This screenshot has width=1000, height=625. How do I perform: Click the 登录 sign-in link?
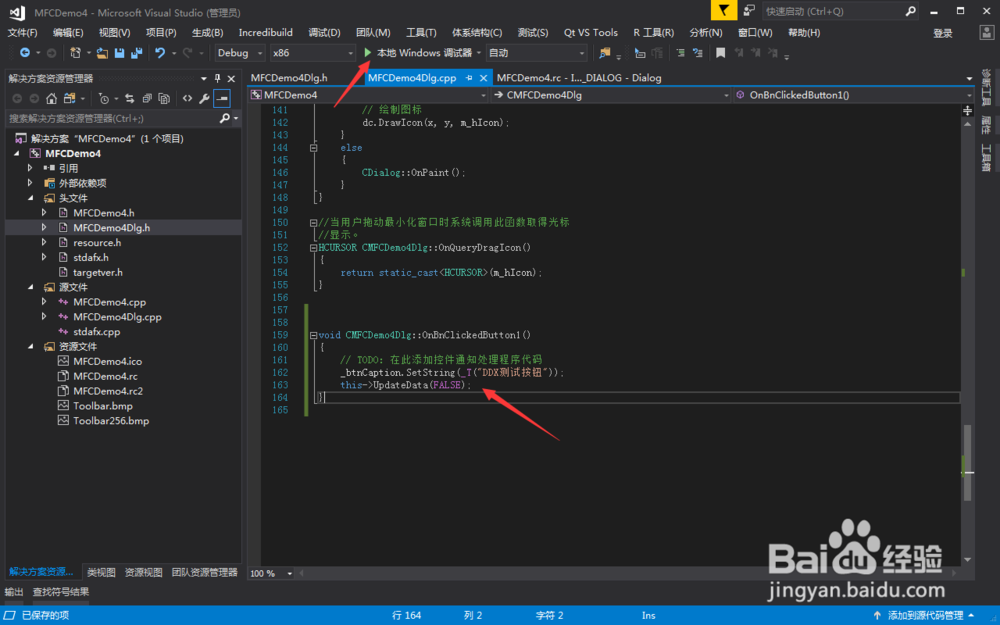[x=943, y=33]
